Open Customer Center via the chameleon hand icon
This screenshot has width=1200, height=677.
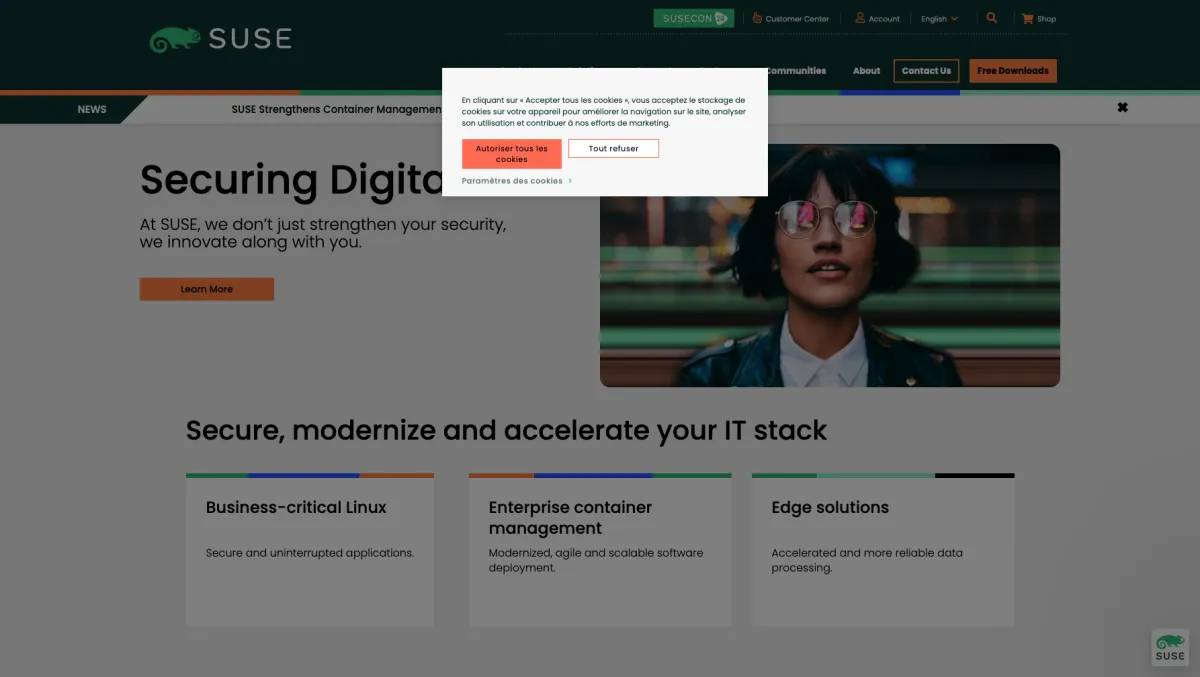(758, 18)
